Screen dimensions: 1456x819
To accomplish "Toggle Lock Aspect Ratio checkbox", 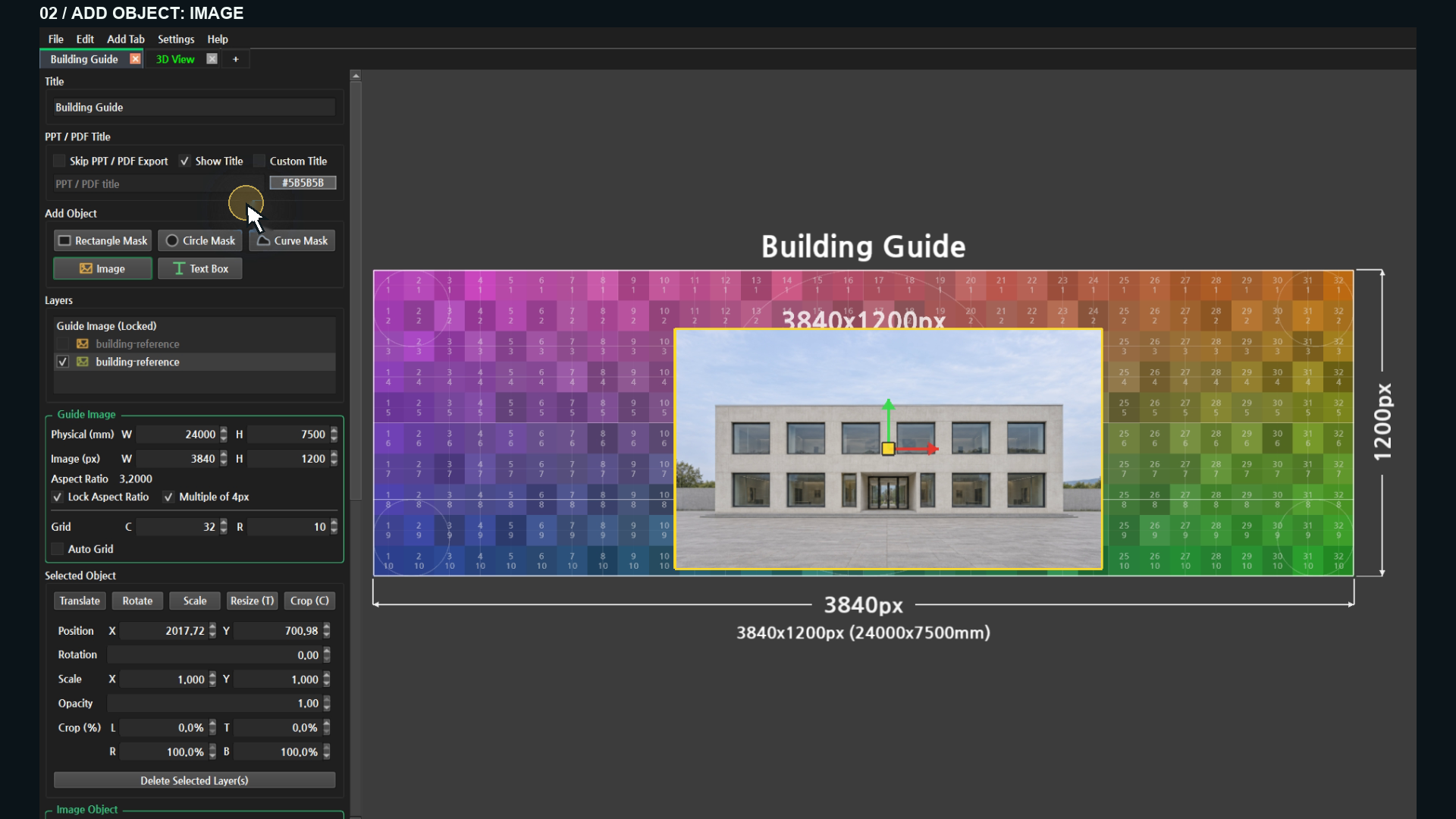I will [57, 497].
